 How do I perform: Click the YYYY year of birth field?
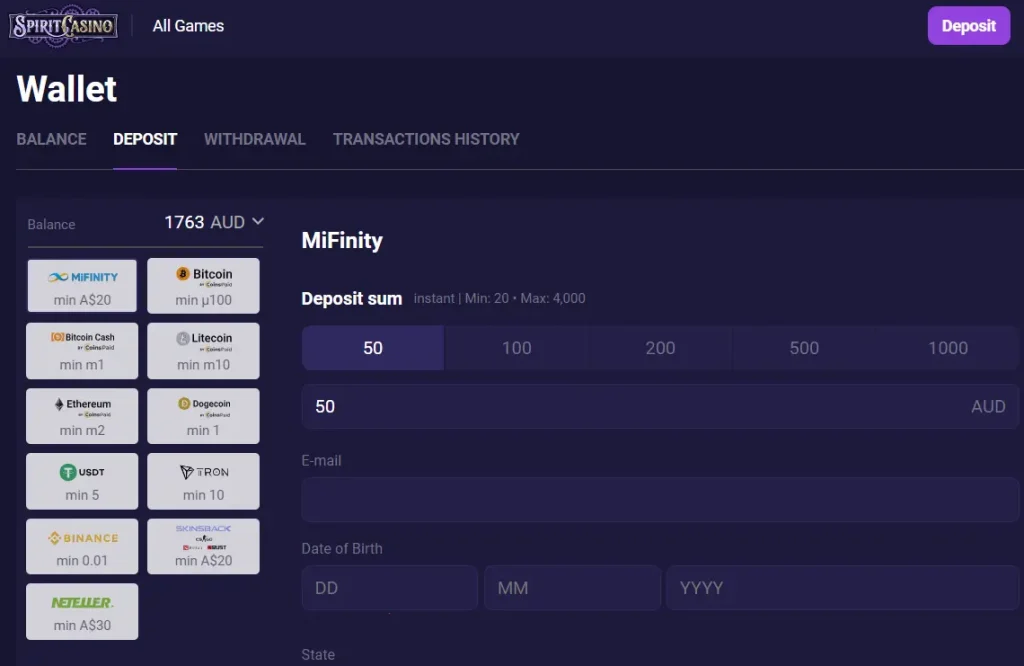(x=842, y=588)
